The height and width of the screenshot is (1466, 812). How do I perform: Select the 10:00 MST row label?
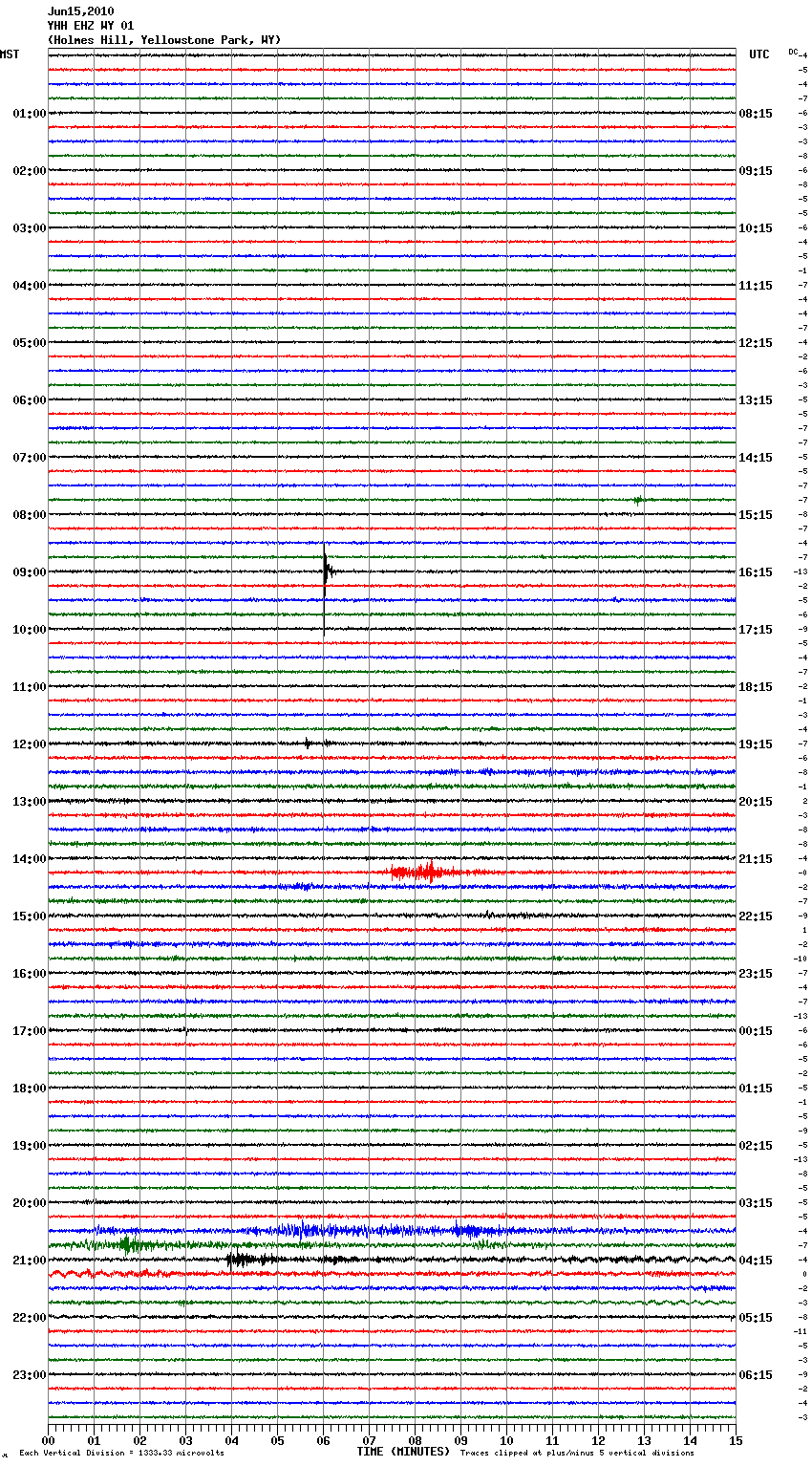click(x=30, y=630)
